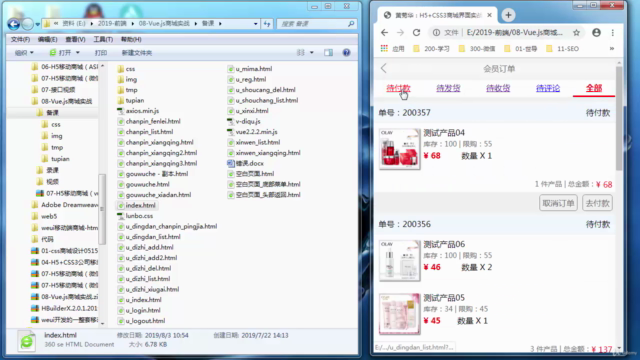640x360 pixels.
Task: Select HBuilderX.2.0.1 archive in tree
Action: [64, 308]
